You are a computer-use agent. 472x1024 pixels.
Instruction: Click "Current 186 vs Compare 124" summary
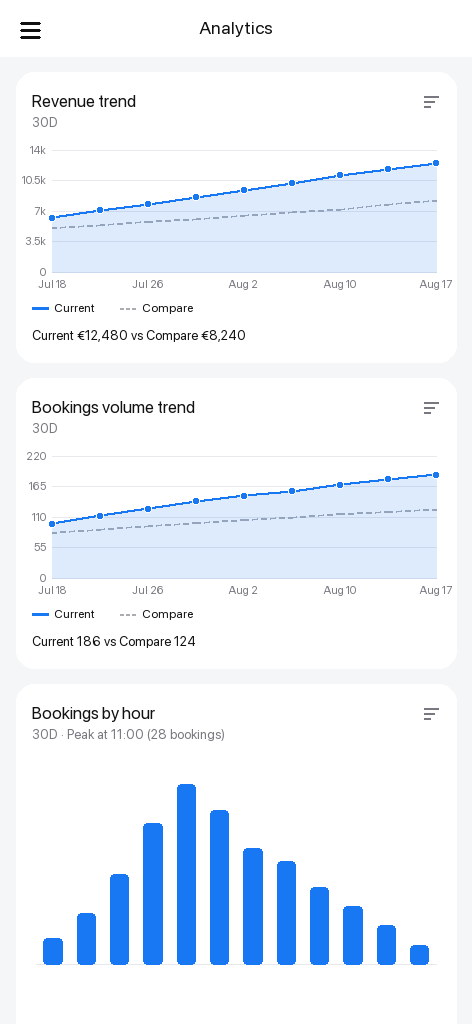click(114, 641)
